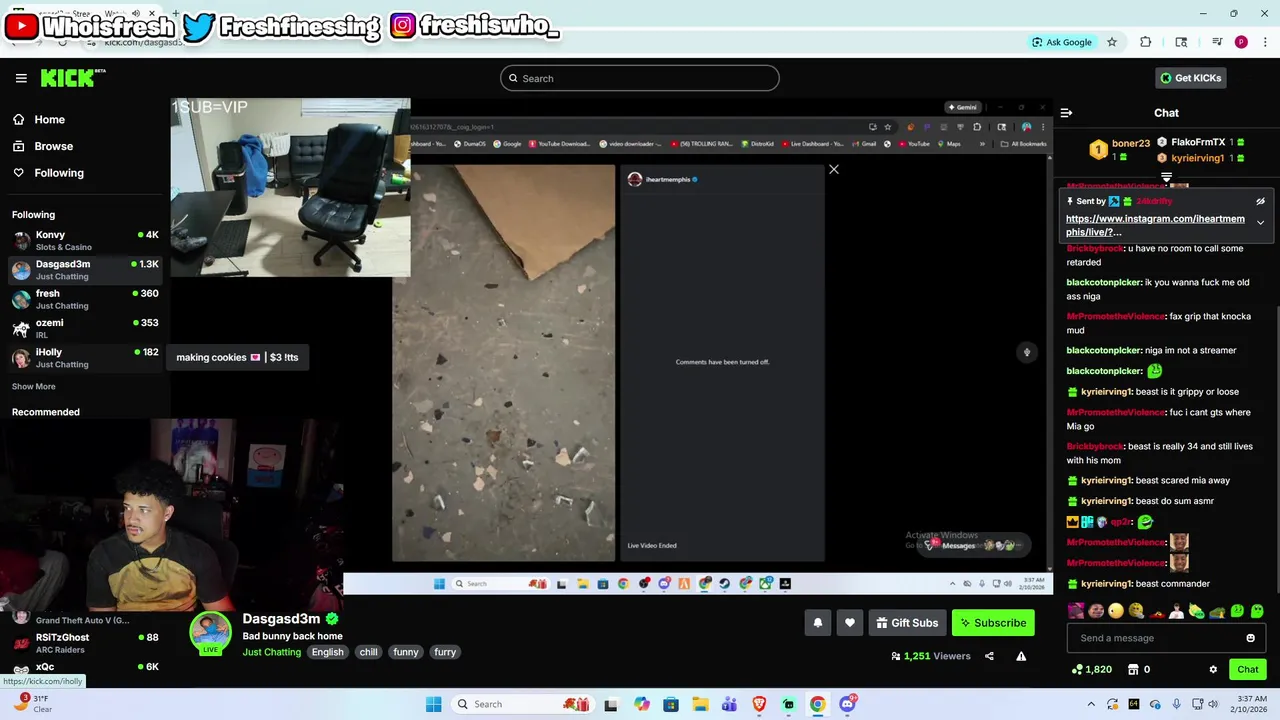Viewport: 1280px width, 720px height.
Task: Click the Subscribe button
Action: (x=992, y=623)
